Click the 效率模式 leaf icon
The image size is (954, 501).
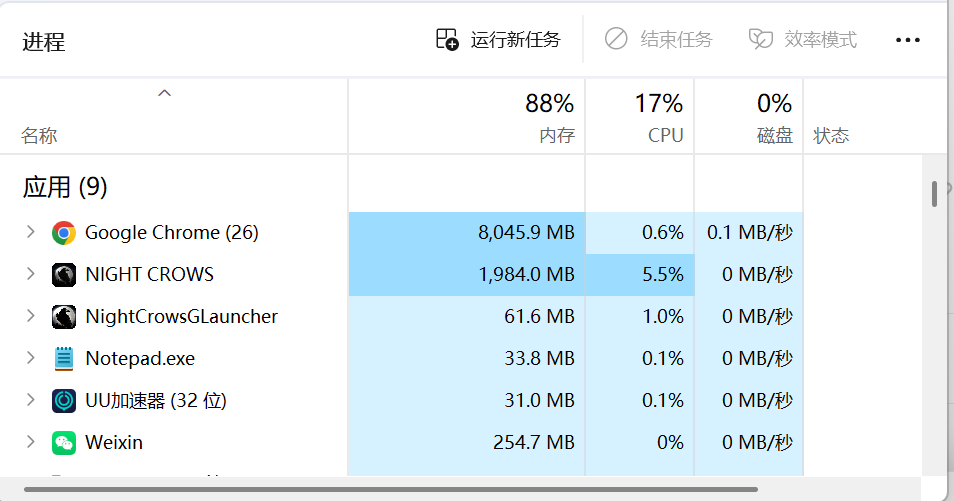[761, 40]
